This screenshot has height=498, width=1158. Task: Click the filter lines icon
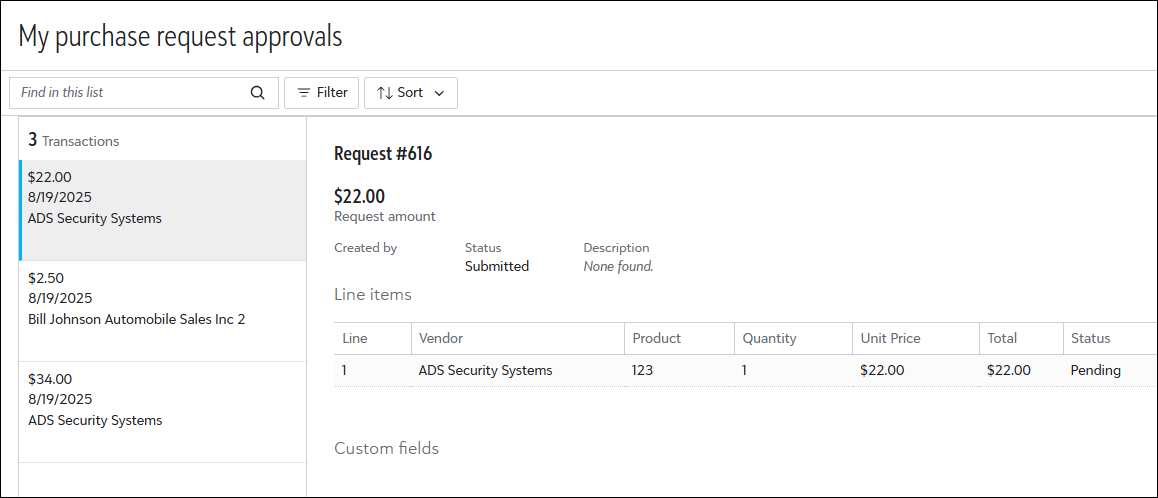(x=304, y=93)
